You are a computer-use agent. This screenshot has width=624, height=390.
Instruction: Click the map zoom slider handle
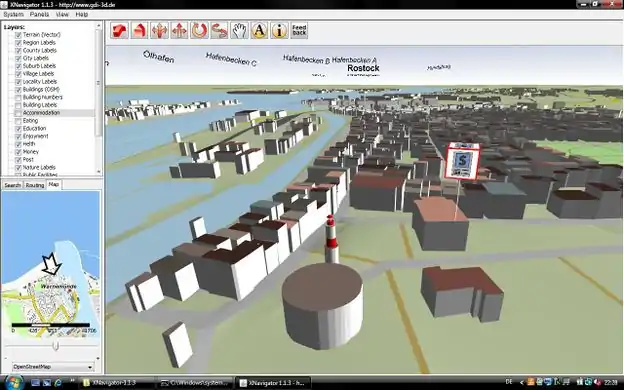click(x=56, y=345)
